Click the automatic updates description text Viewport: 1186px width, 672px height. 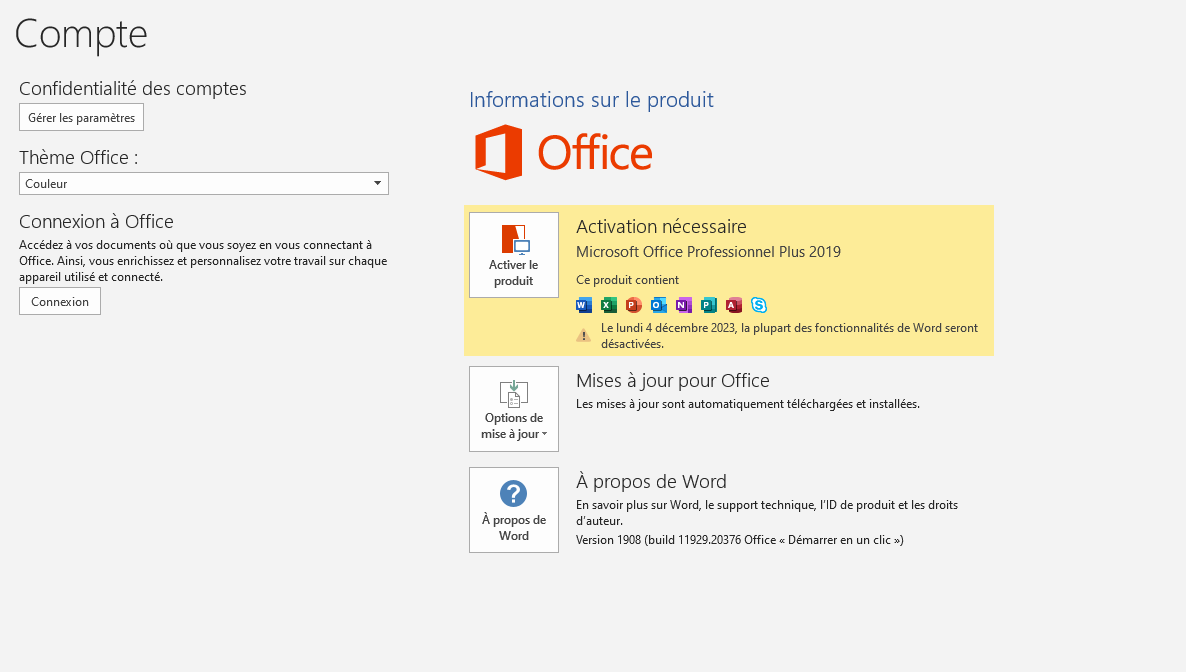(747, 404)
